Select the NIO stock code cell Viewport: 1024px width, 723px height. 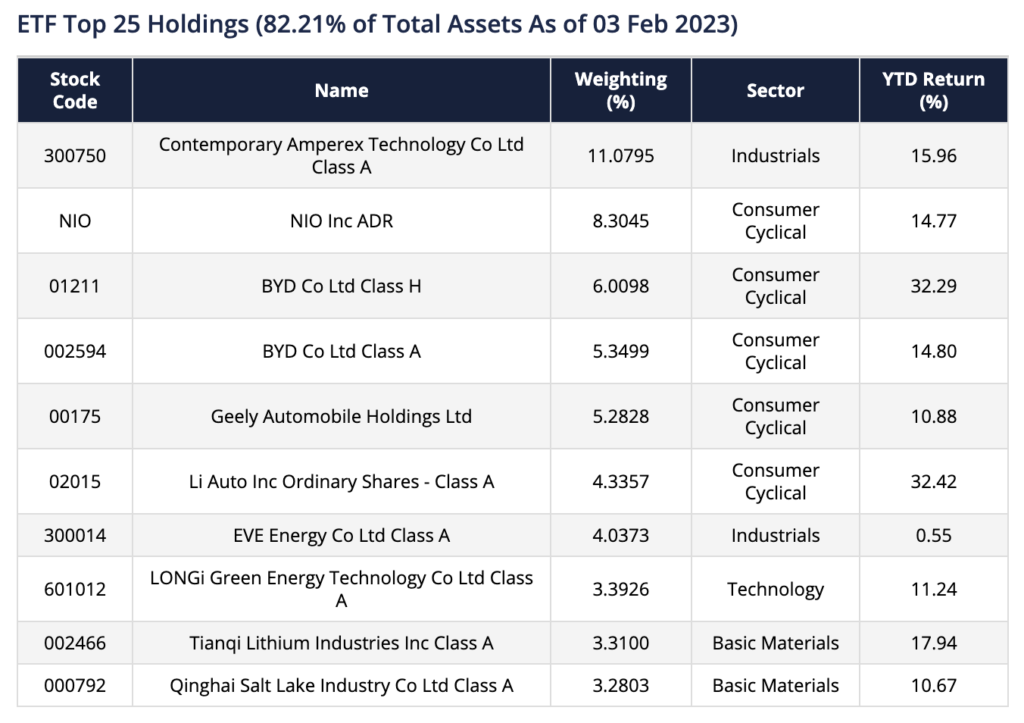(x=75, y=221)
